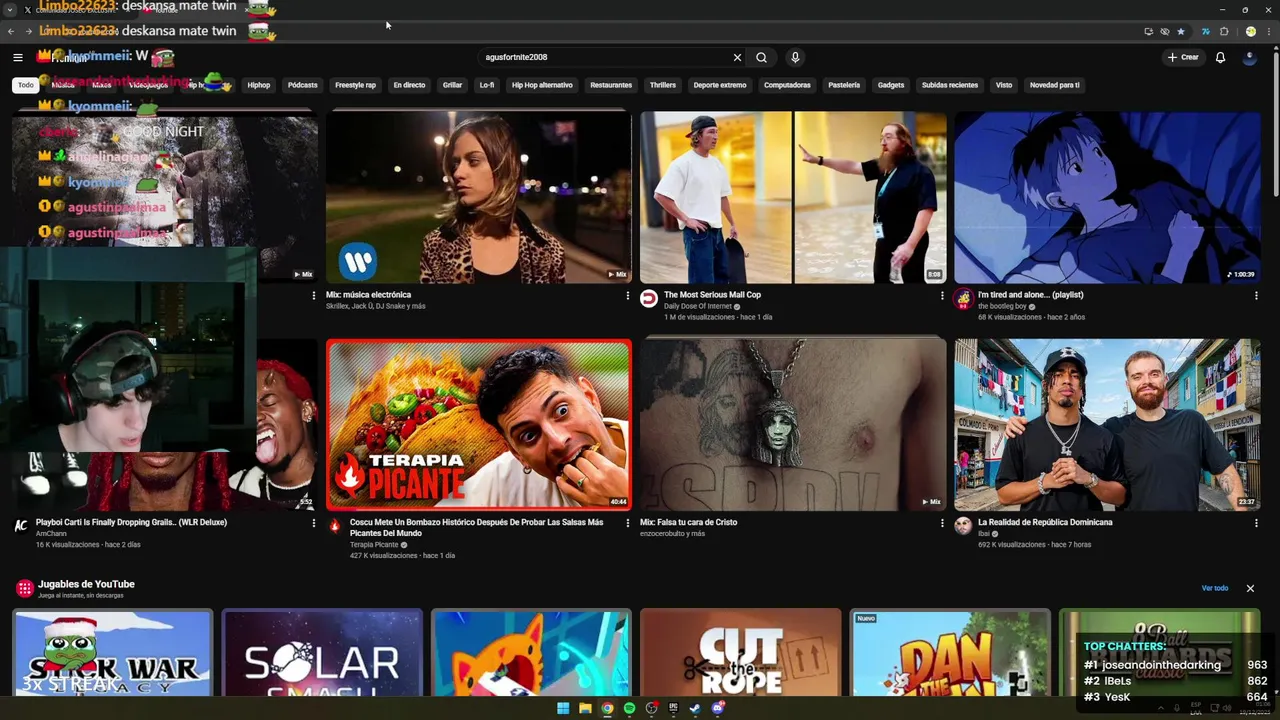Open the 7TV extension icon
Image resolution: width=1280 pixels, height=720 pixels.
click(x=1206, y=31)
